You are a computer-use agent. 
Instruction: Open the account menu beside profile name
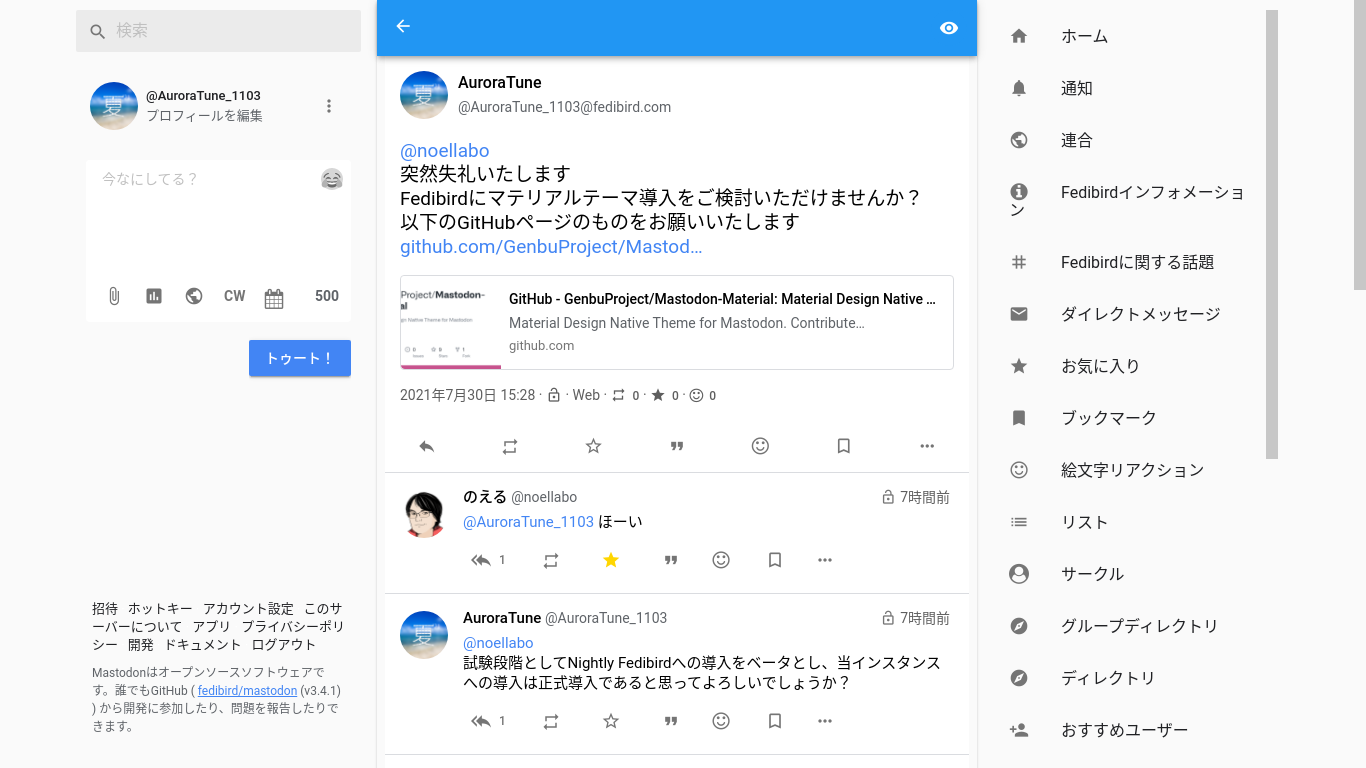tap(329, 106)
